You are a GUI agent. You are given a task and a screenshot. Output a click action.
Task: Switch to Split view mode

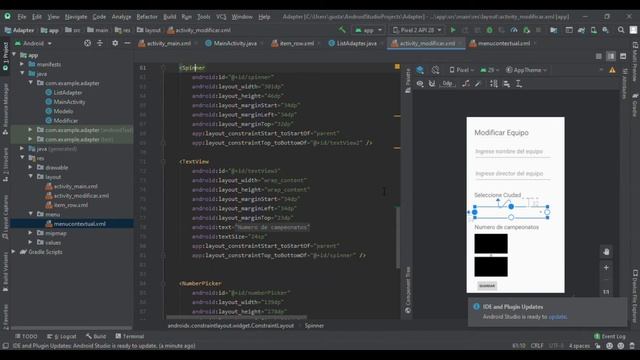(611, 56)
